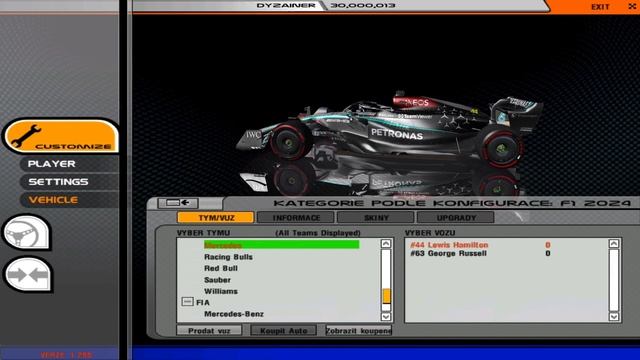Click the orange team list scrollbar thumb
The width and height of the screenshot is (640, 360).
point(386,296)
